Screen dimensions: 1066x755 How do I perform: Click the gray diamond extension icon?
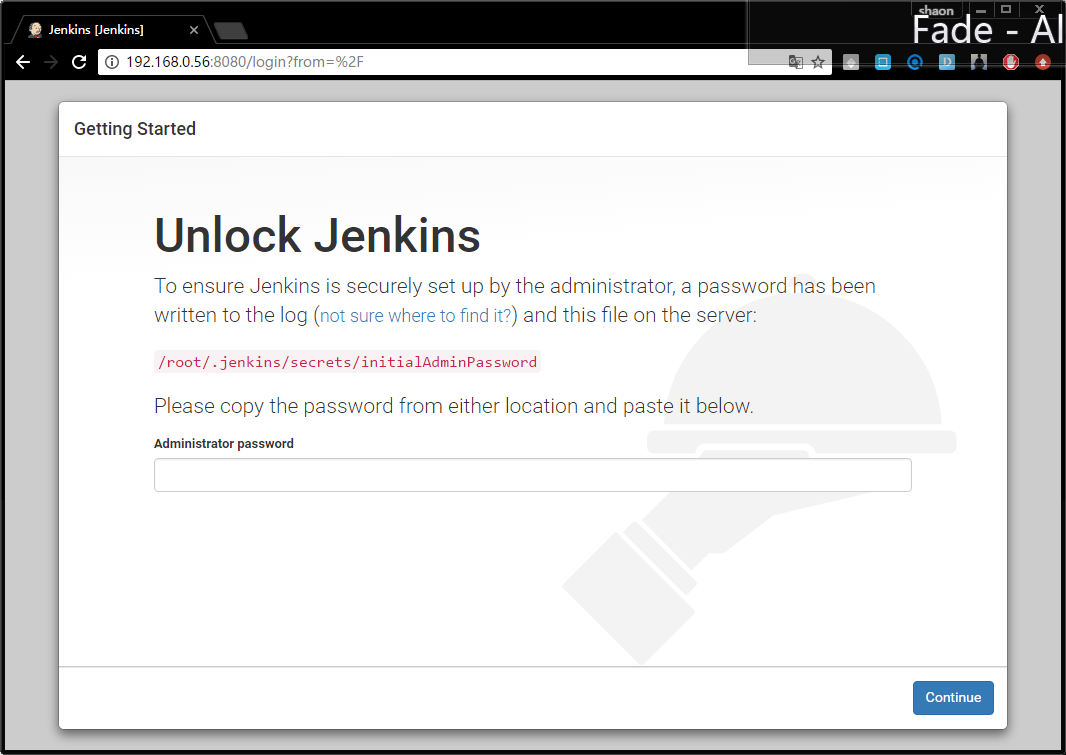850,63
